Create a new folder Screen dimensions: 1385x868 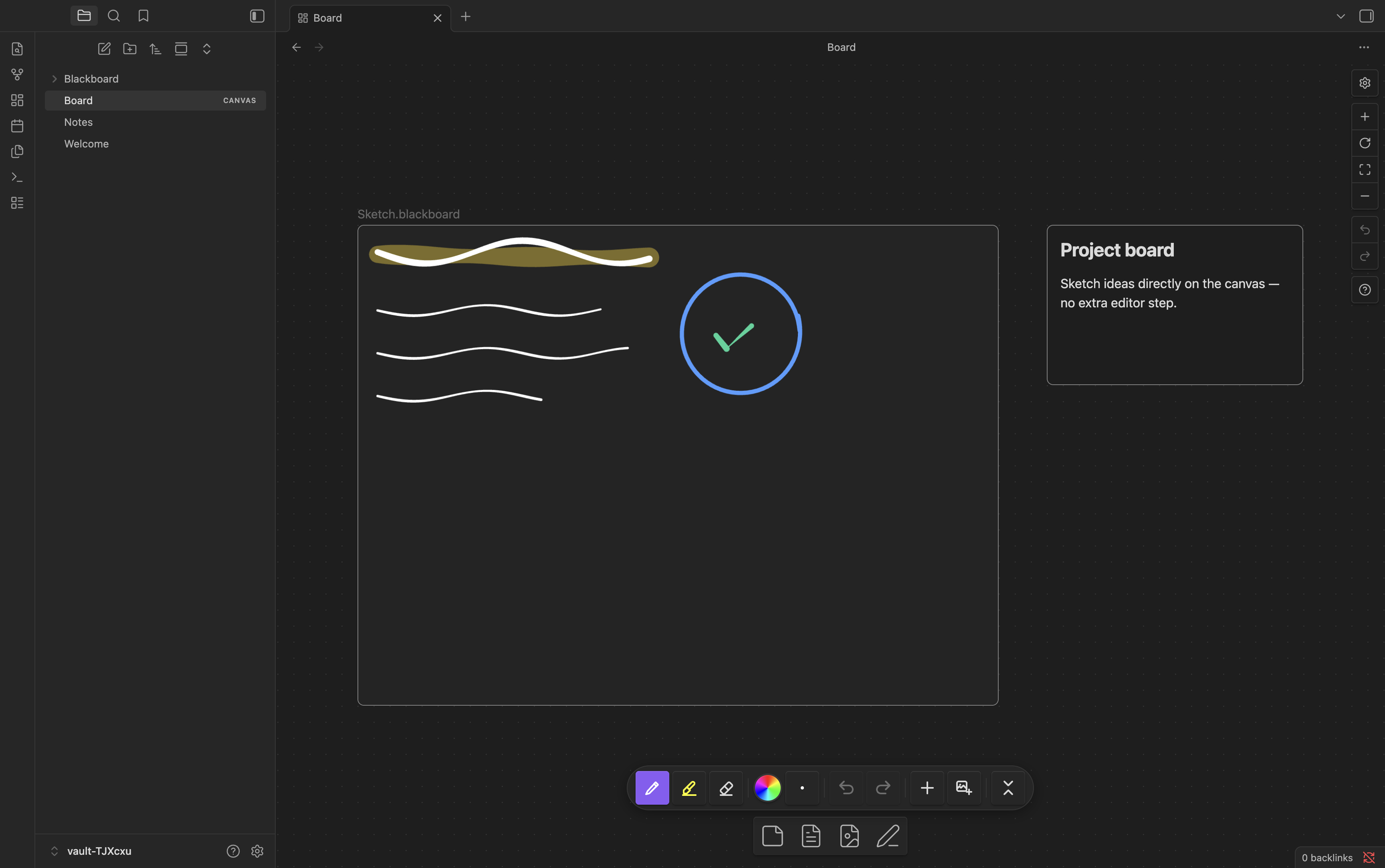[x=130, y=49]
